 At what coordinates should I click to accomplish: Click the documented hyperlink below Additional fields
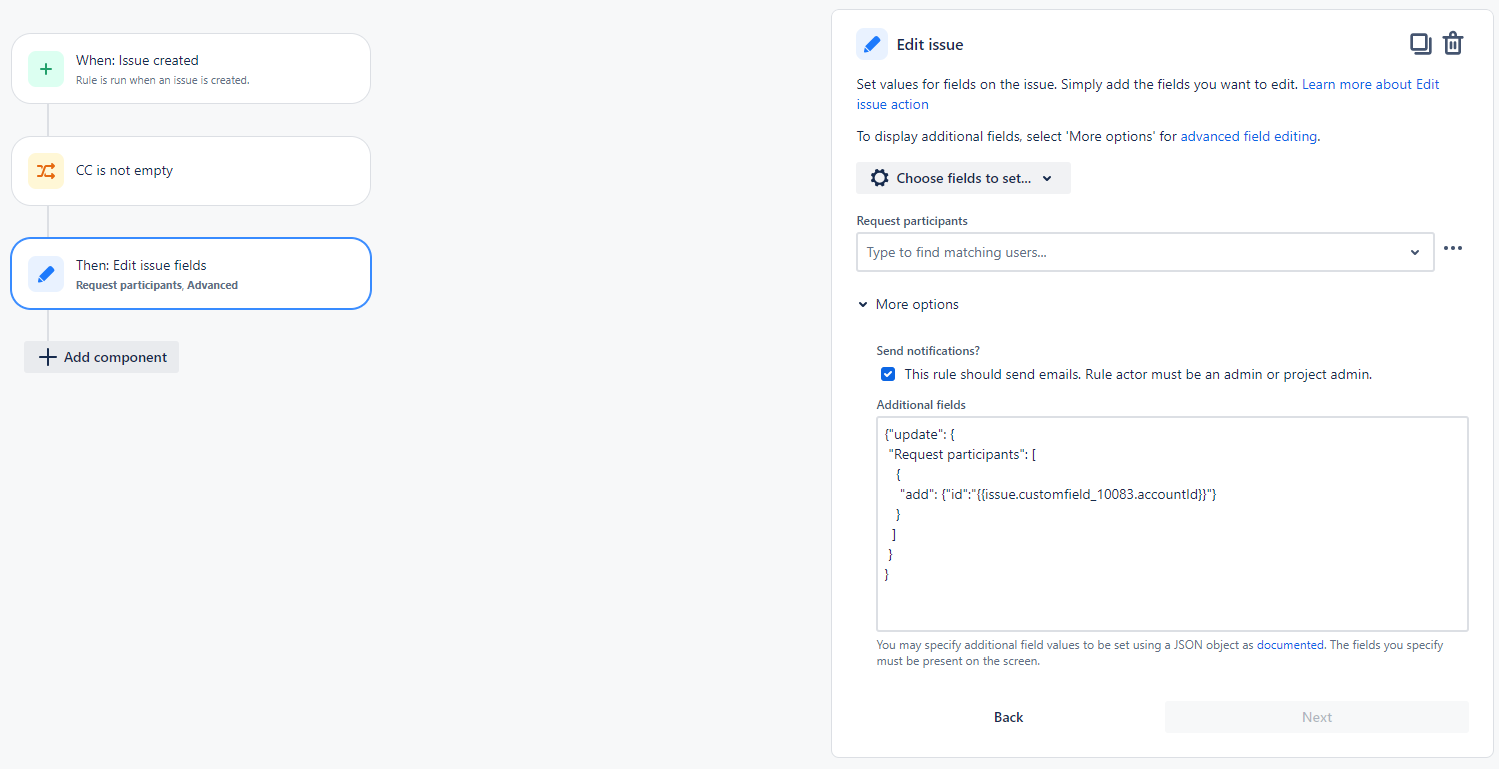[1290, 645]
